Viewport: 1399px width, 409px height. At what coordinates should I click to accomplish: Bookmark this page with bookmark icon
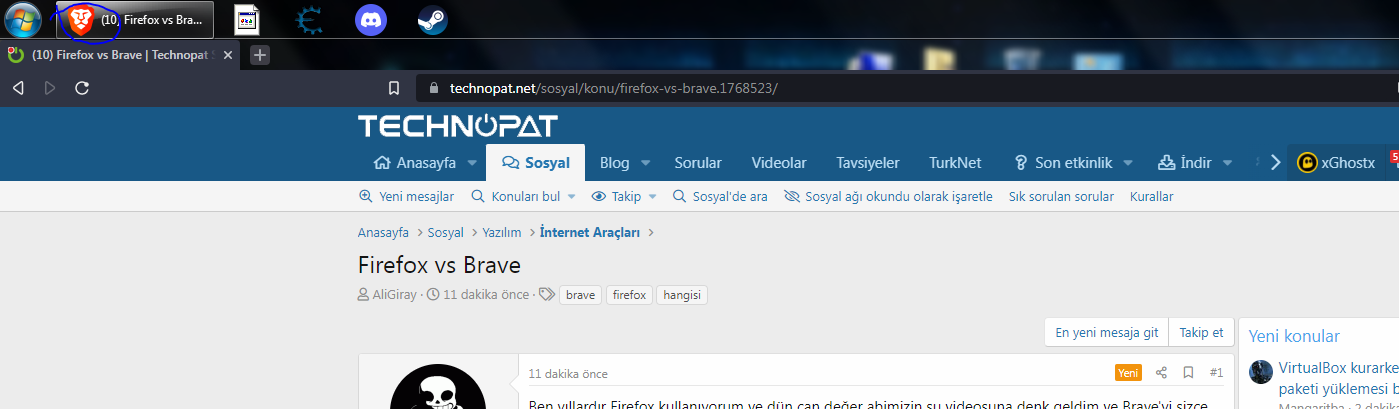coord(394,88)
